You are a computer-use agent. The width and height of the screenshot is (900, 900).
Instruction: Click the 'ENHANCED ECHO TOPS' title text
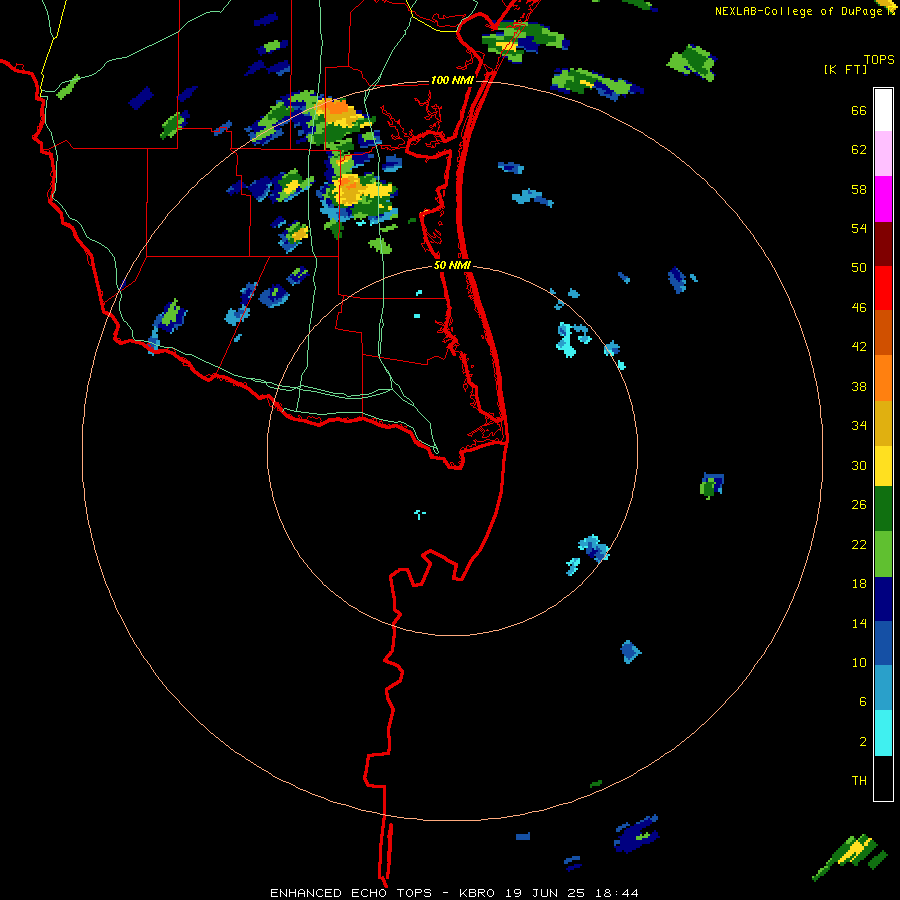pos(351,893)
